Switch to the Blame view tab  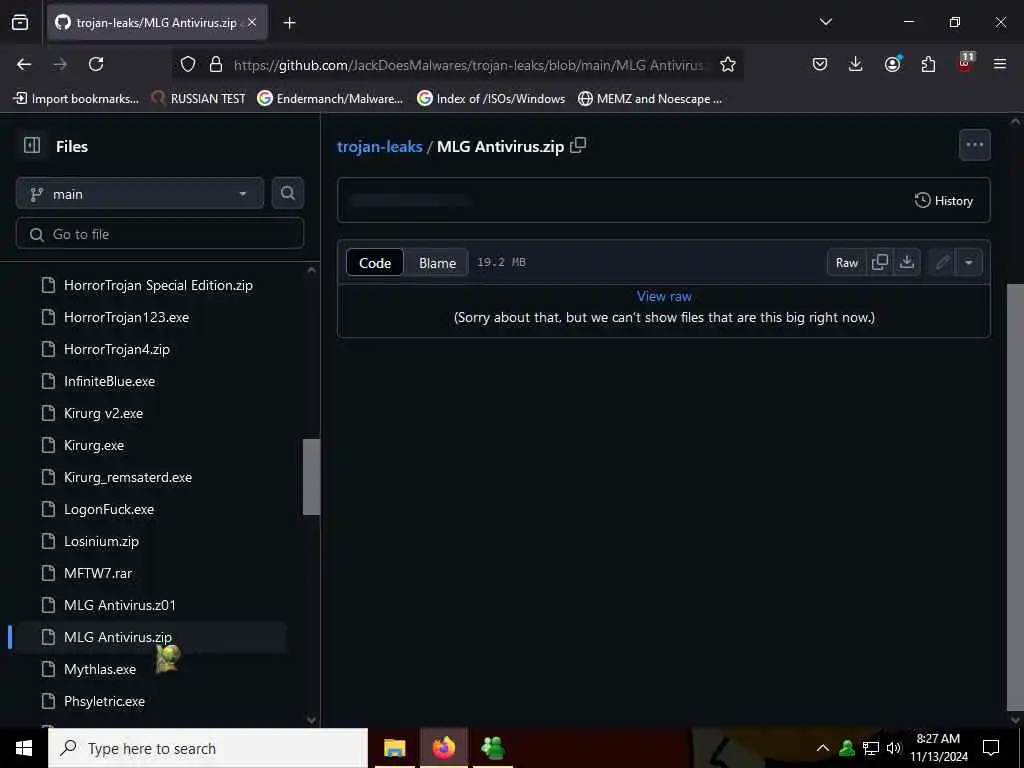pyautogui.click(x=437, y=263)
